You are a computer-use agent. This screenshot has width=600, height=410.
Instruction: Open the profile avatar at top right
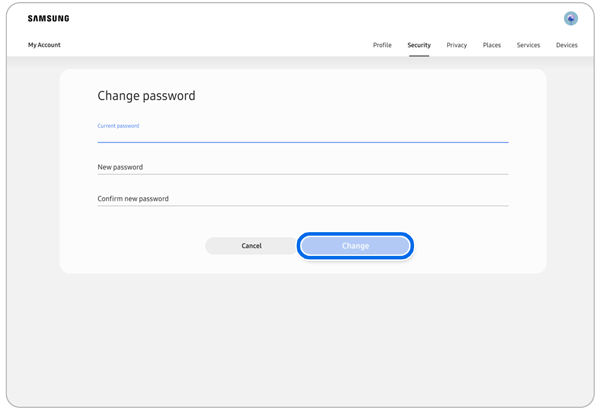571,19
